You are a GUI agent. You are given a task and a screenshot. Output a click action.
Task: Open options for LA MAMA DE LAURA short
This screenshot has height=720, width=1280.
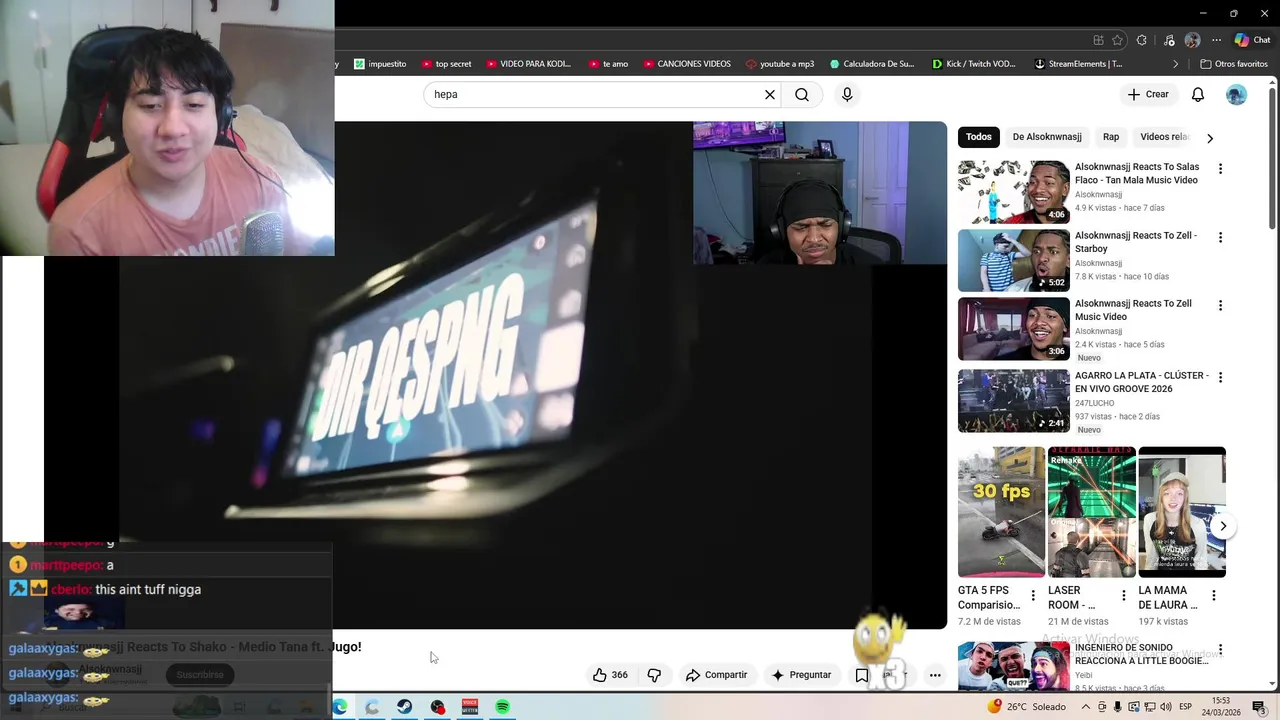[x=1213, y=595]
